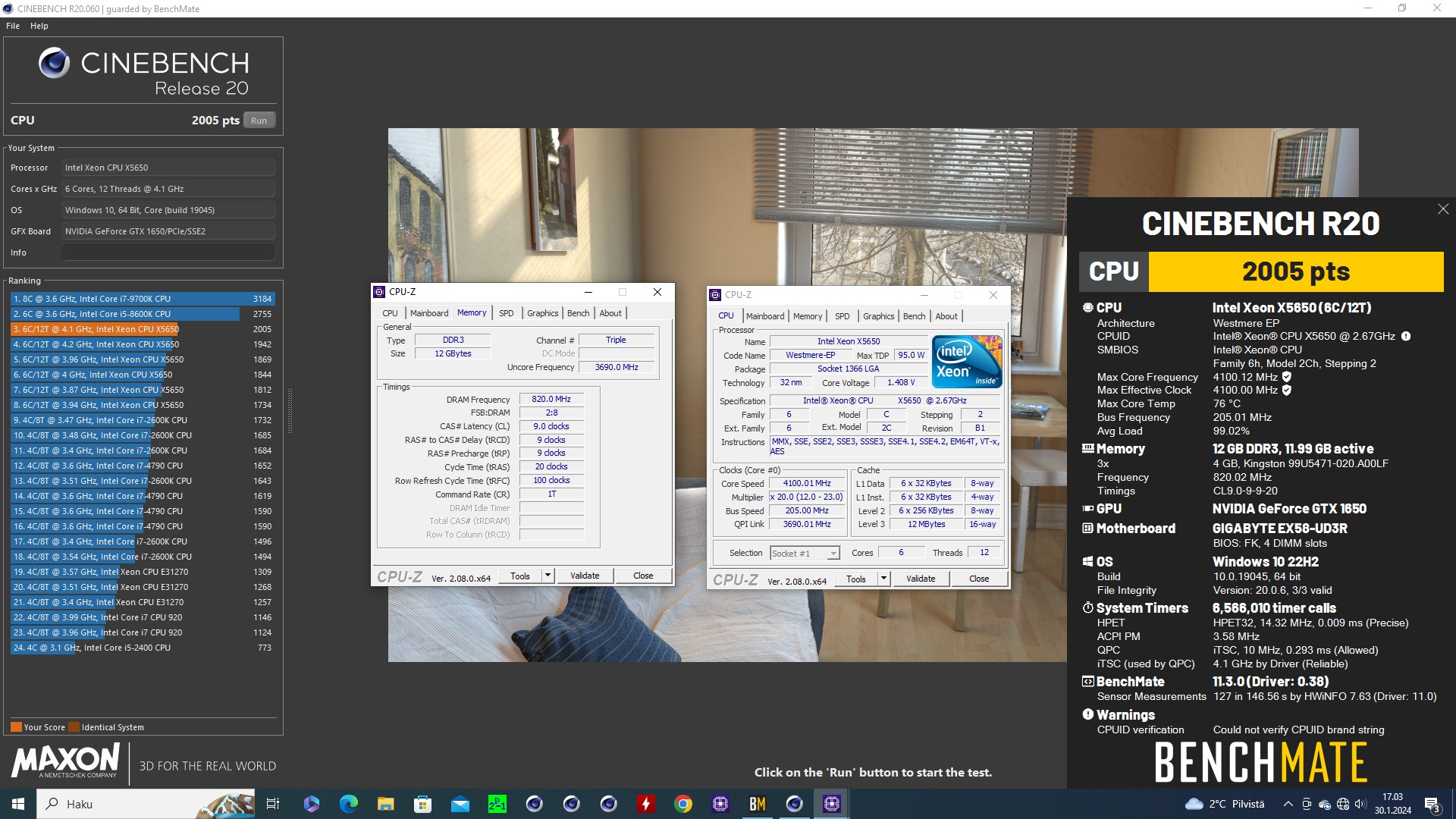Select CPU tab in CPU-Z Memory window
The height and width of the screenshot is (819, 1456).
point(390,313)
